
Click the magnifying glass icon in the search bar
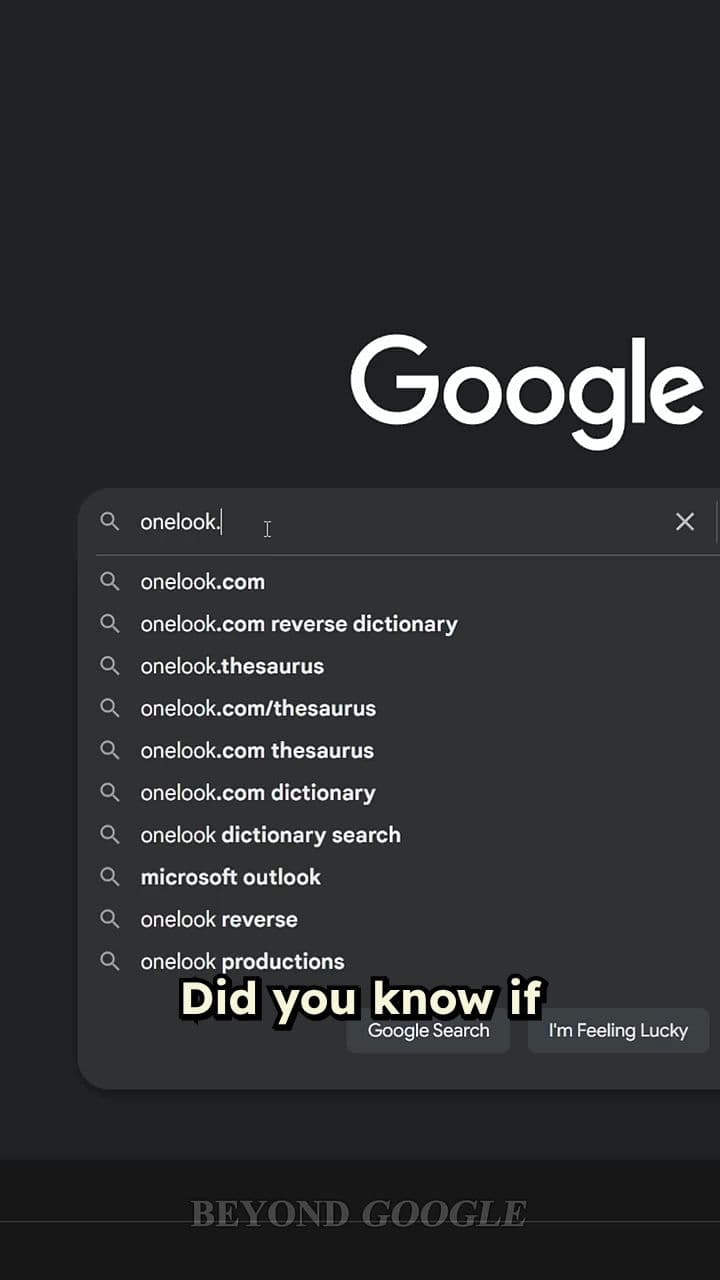tap(110, 521)
